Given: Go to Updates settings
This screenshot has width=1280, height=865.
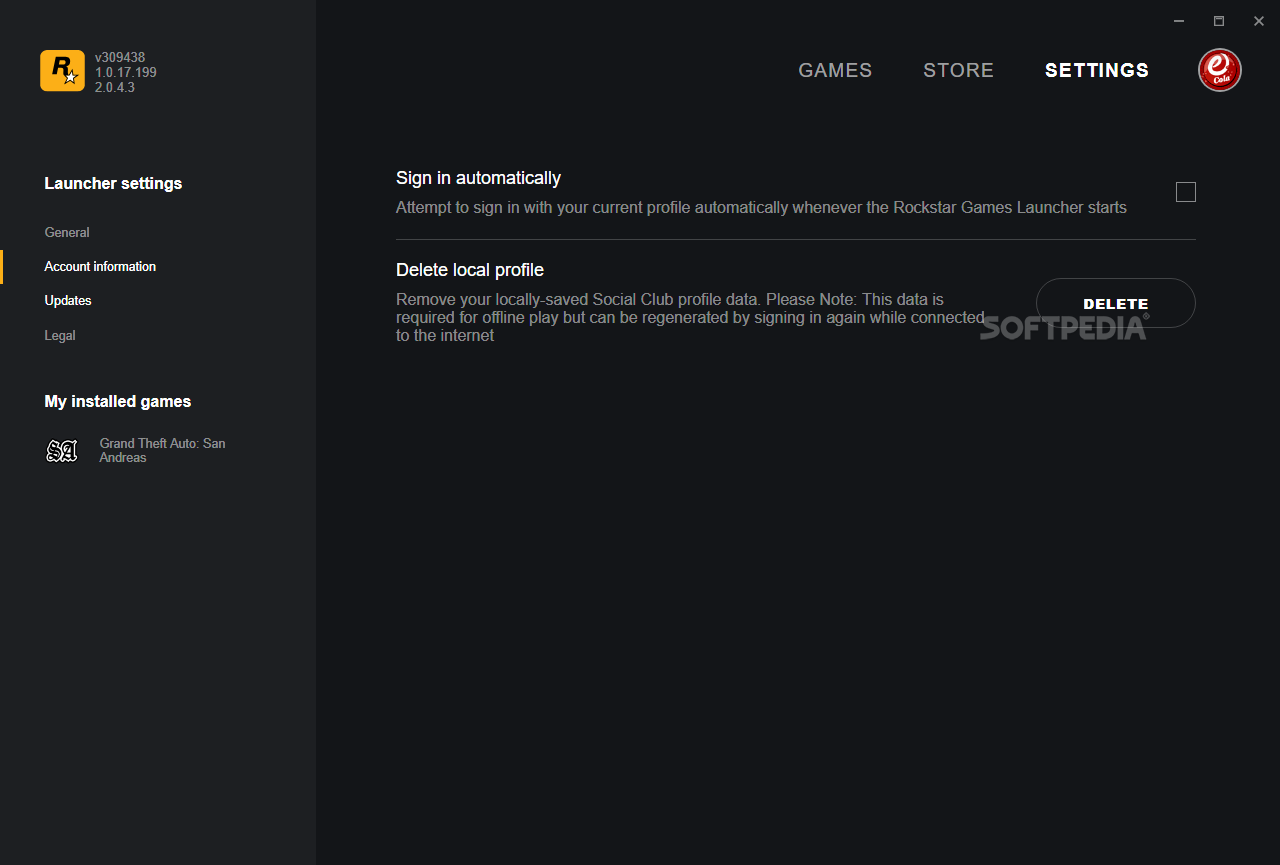Looking at the screenshot, I should pyautogui.click(x=68, y=300).
